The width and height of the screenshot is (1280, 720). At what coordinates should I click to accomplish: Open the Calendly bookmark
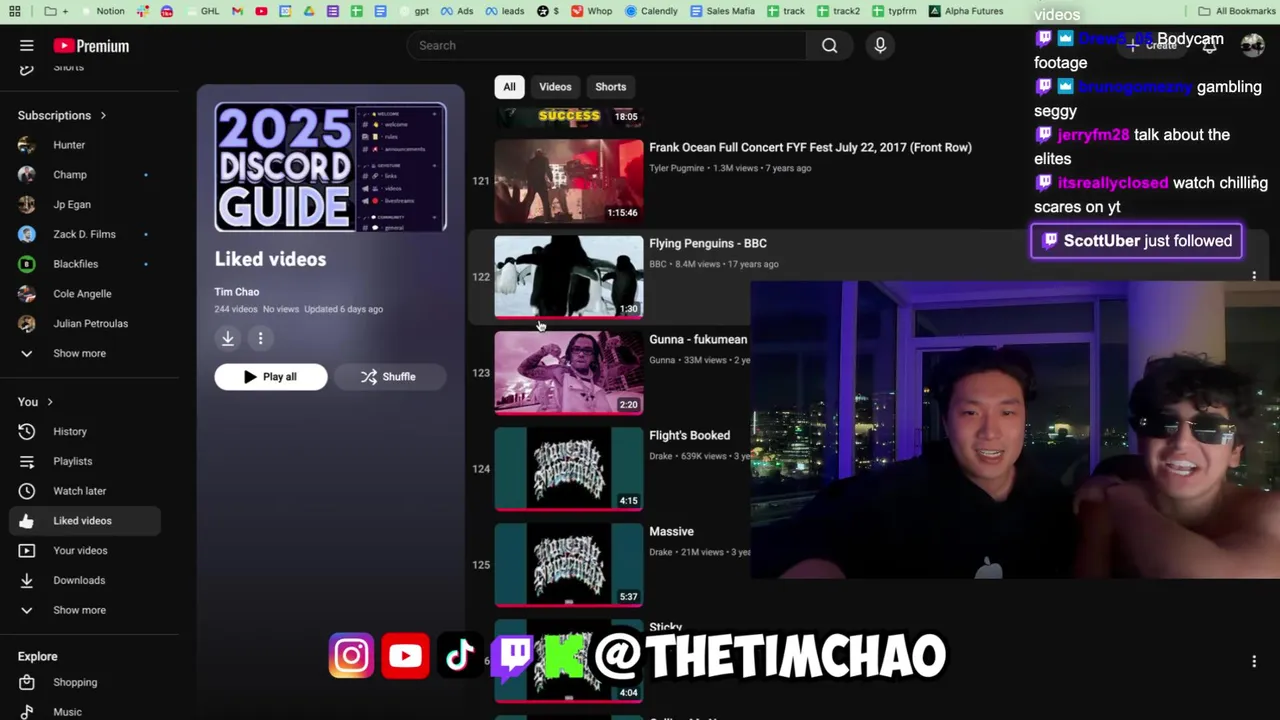pos(651,11)
